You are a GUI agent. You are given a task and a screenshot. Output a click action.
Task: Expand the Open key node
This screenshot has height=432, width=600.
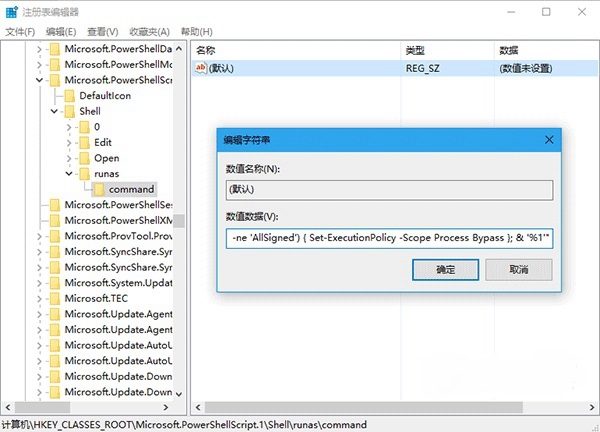(68, 158)
